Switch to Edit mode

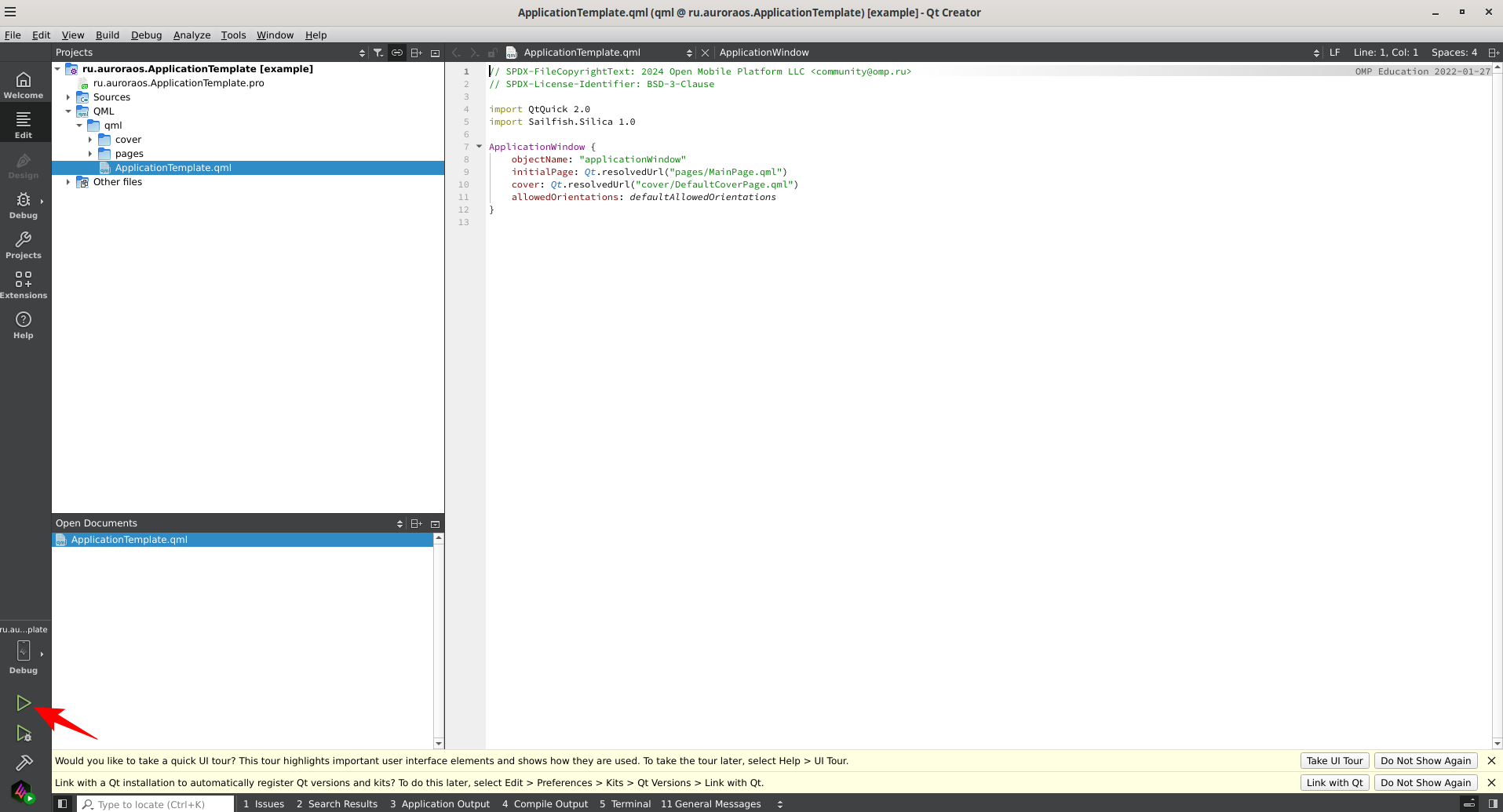pyautogui.click(x=24, y=126)
